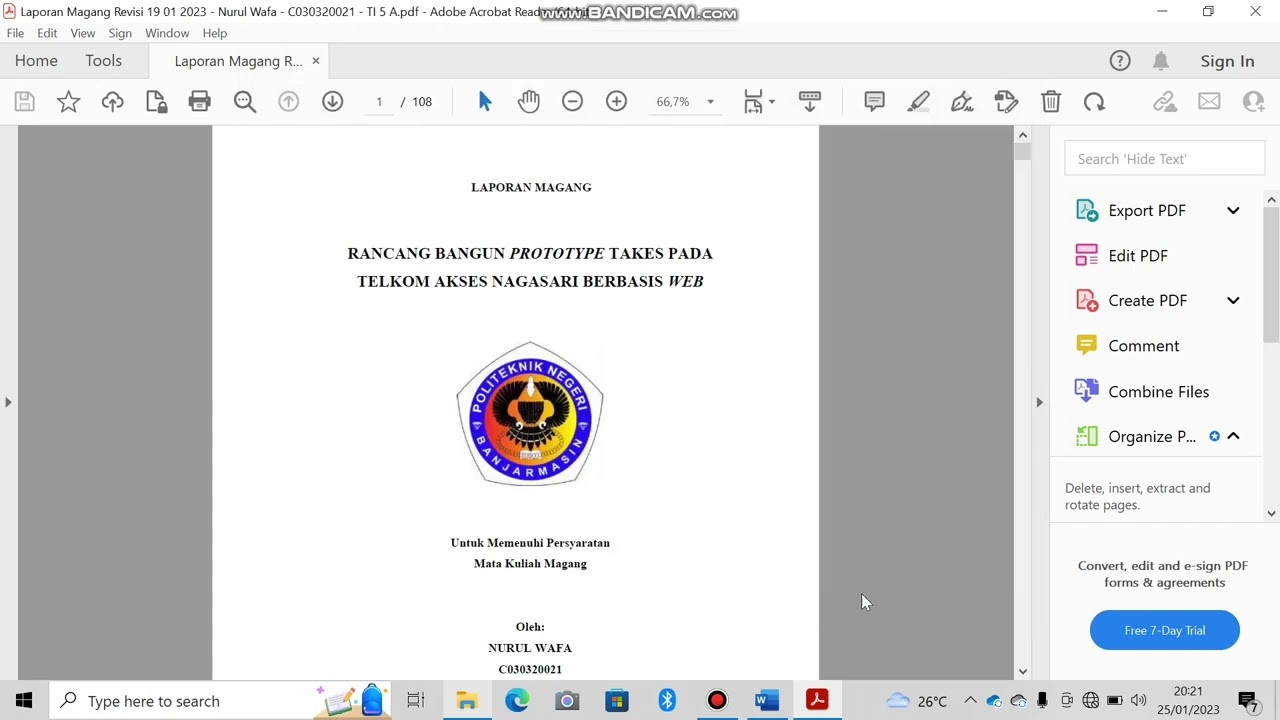Go to the previous page arrow
Screen dimensions: 1280x720
288,101
